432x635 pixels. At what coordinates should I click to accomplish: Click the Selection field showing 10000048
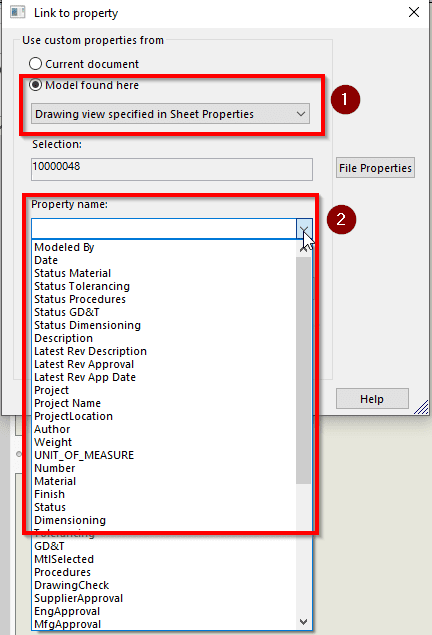click(172, 169)
